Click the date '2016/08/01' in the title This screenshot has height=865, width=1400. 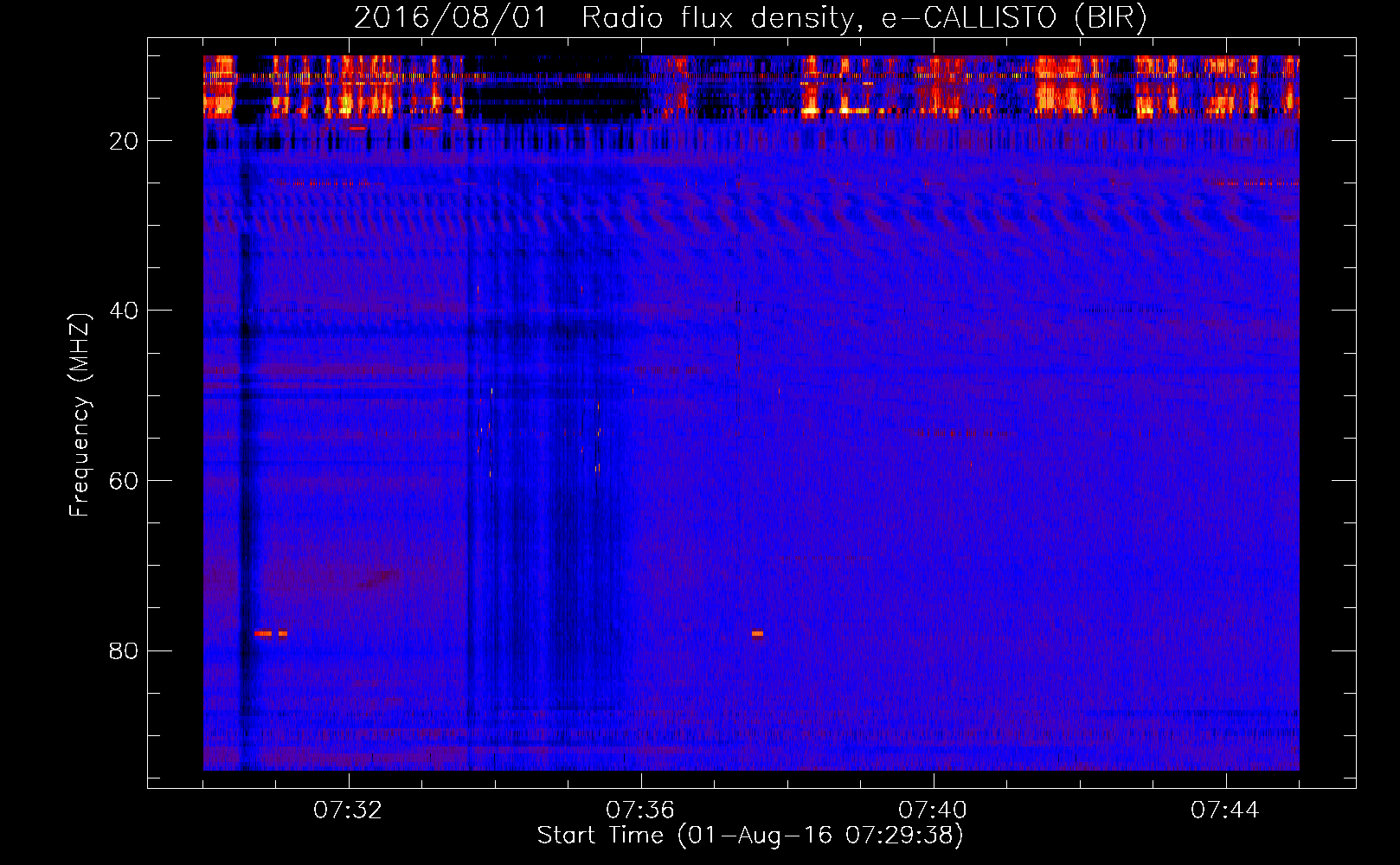click(451, 18)
